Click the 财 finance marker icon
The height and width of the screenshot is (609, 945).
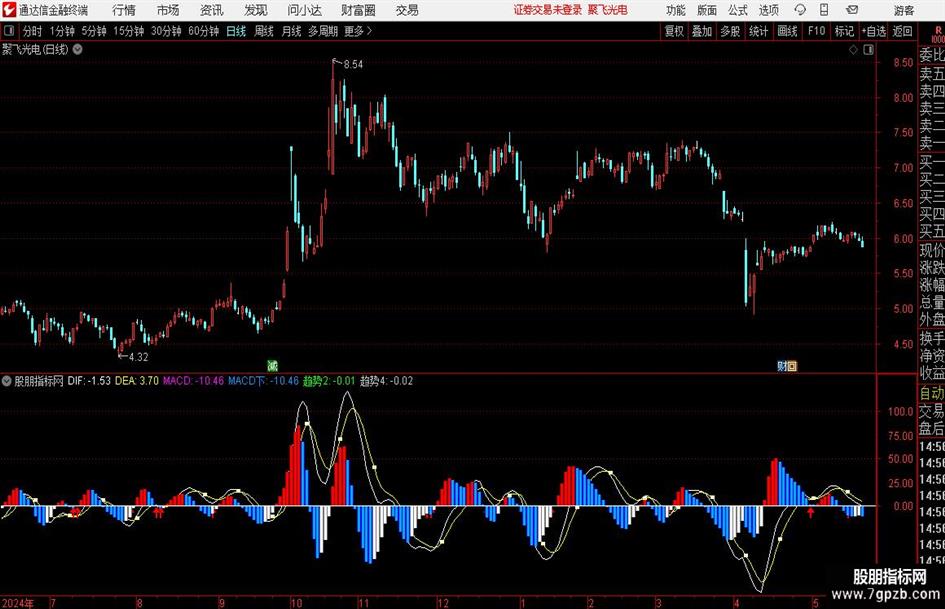[x=782, y=365]
